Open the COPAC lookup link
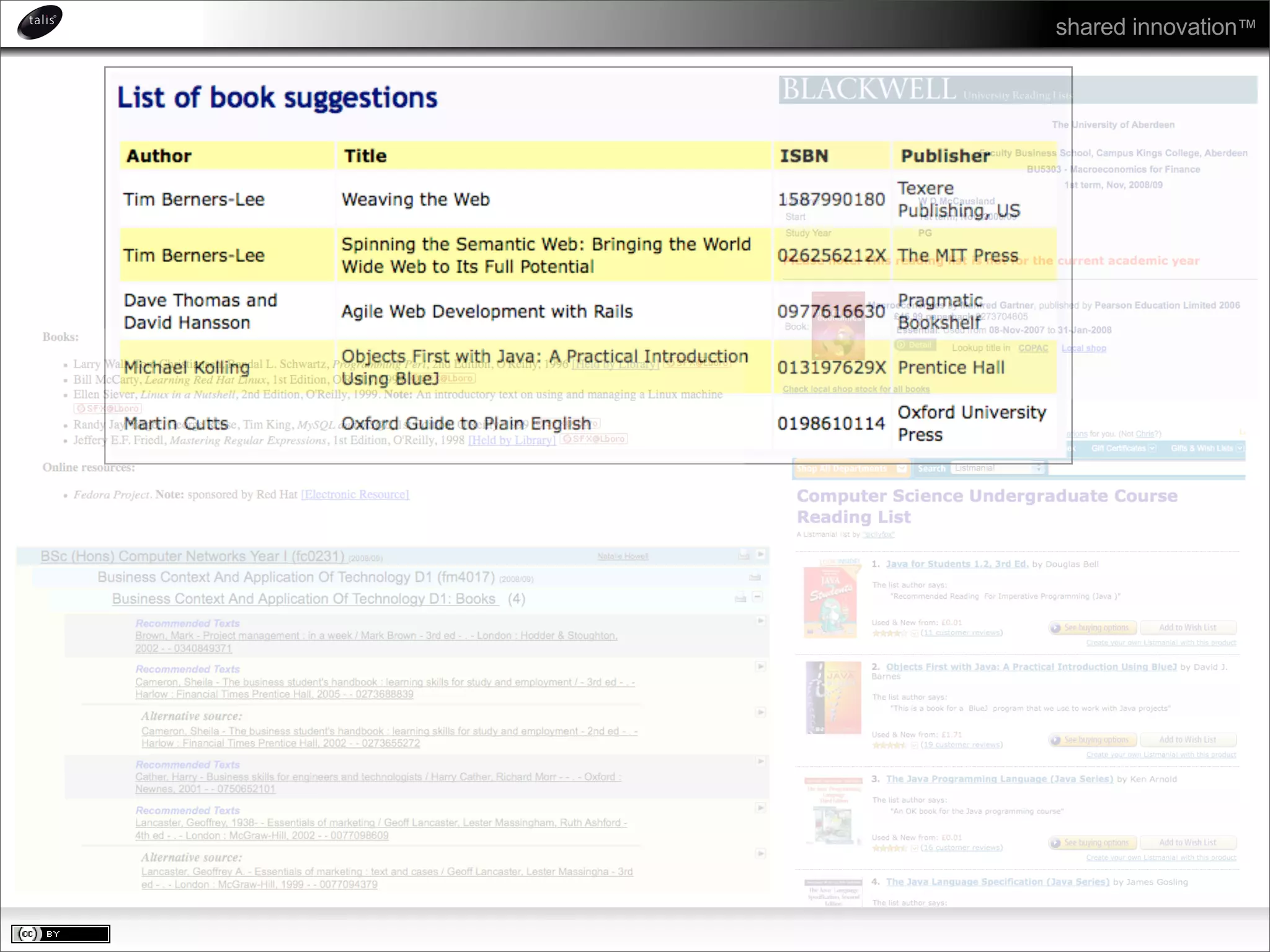This screenshot has width=1270, height=952. click(1033, 348)
